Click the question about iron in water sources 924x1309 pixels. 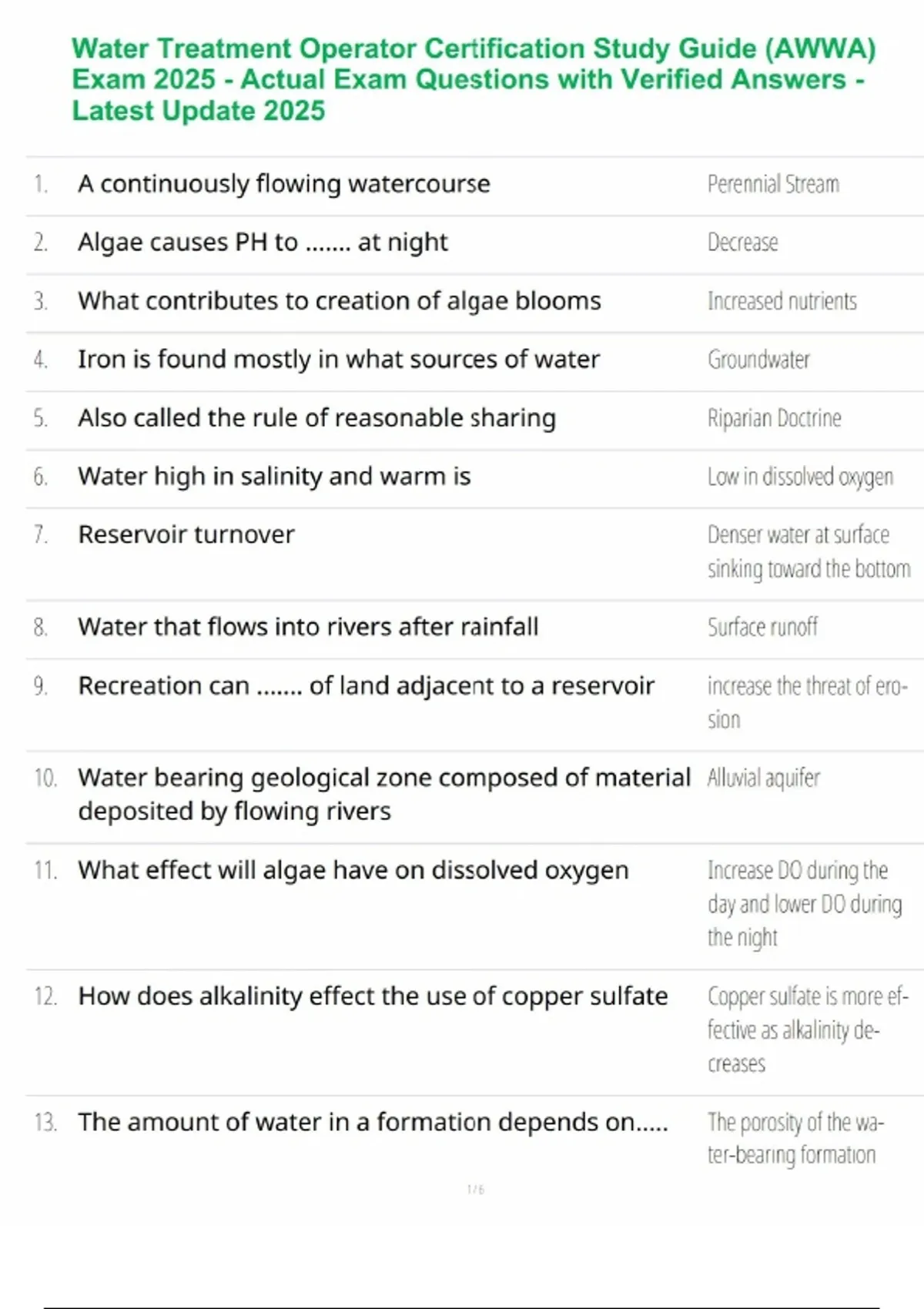pyautogui.click(x=338, y=360)
